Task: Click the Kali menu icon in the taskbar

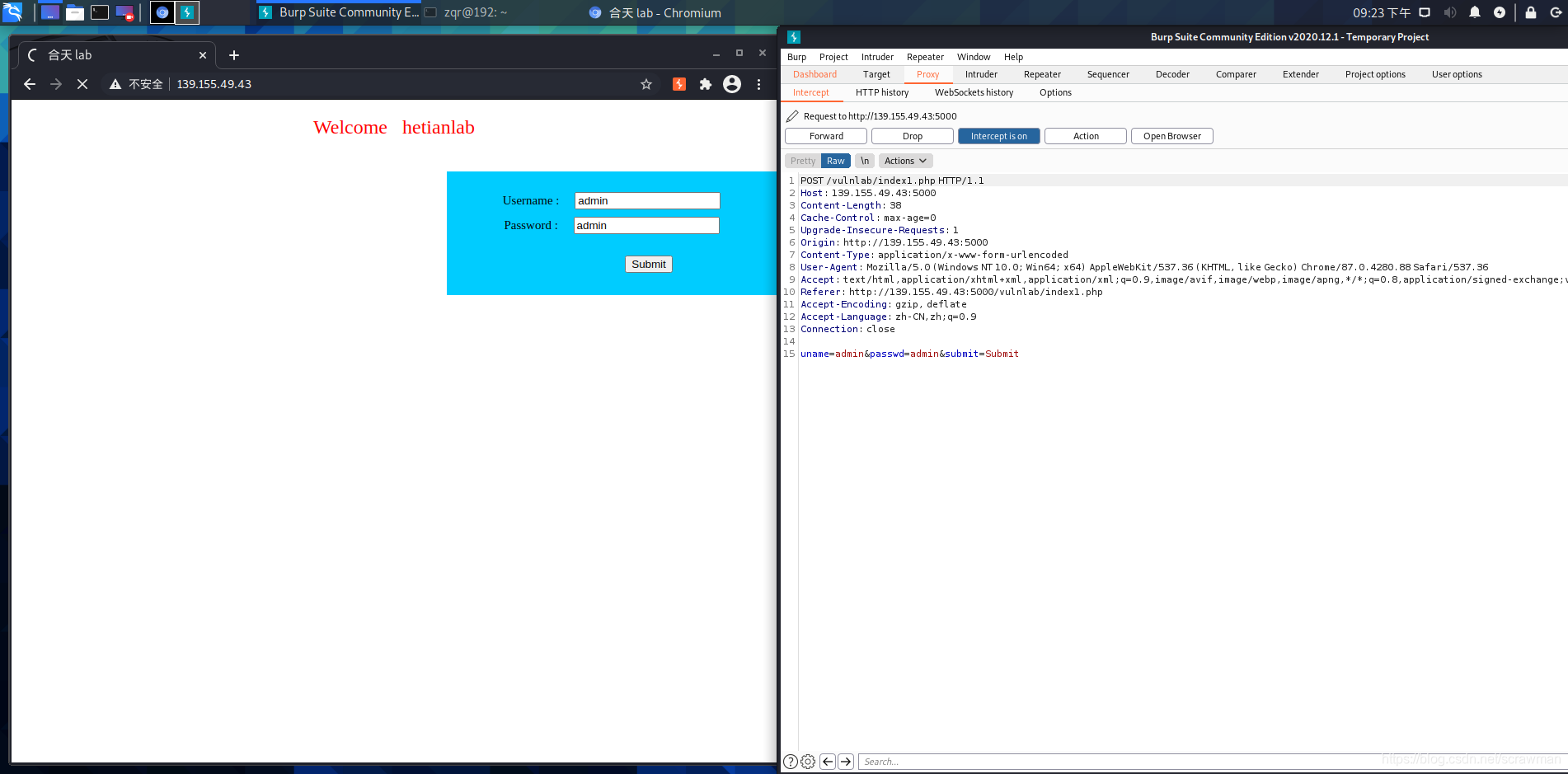Action: (12, 12)
